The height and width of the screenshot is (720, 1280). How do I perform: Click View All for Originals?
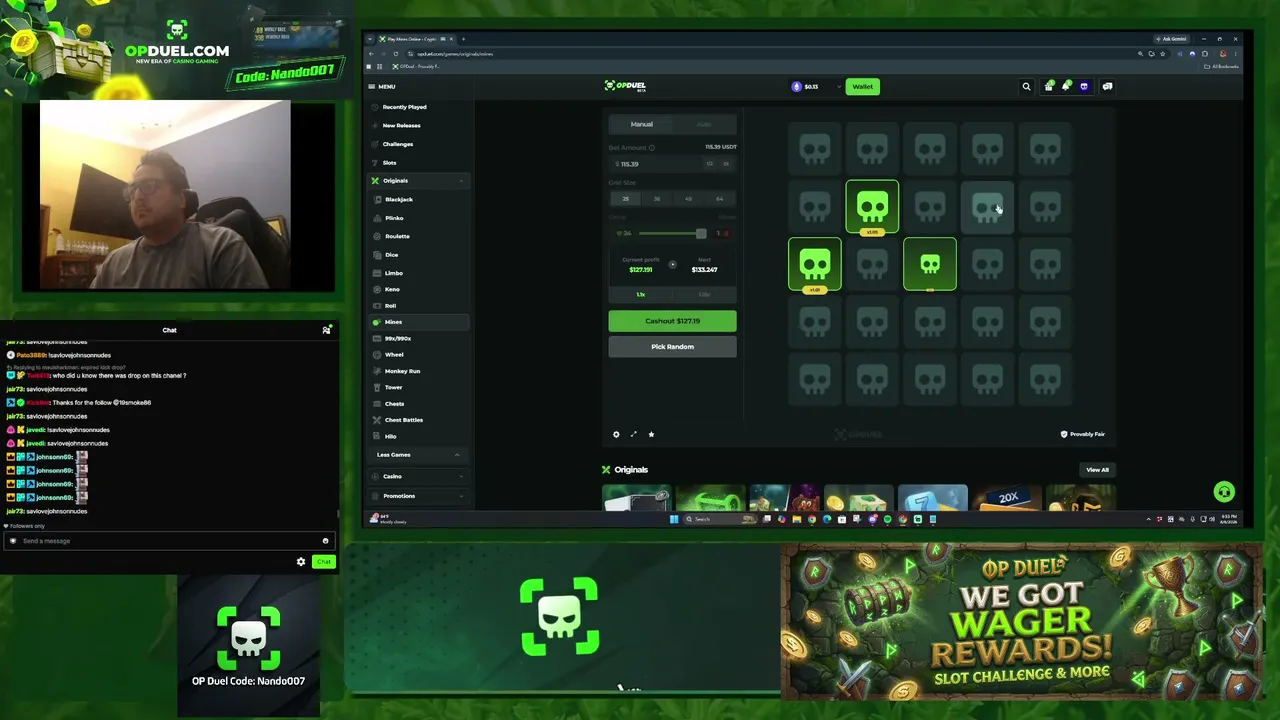[x=1097, y=470]
